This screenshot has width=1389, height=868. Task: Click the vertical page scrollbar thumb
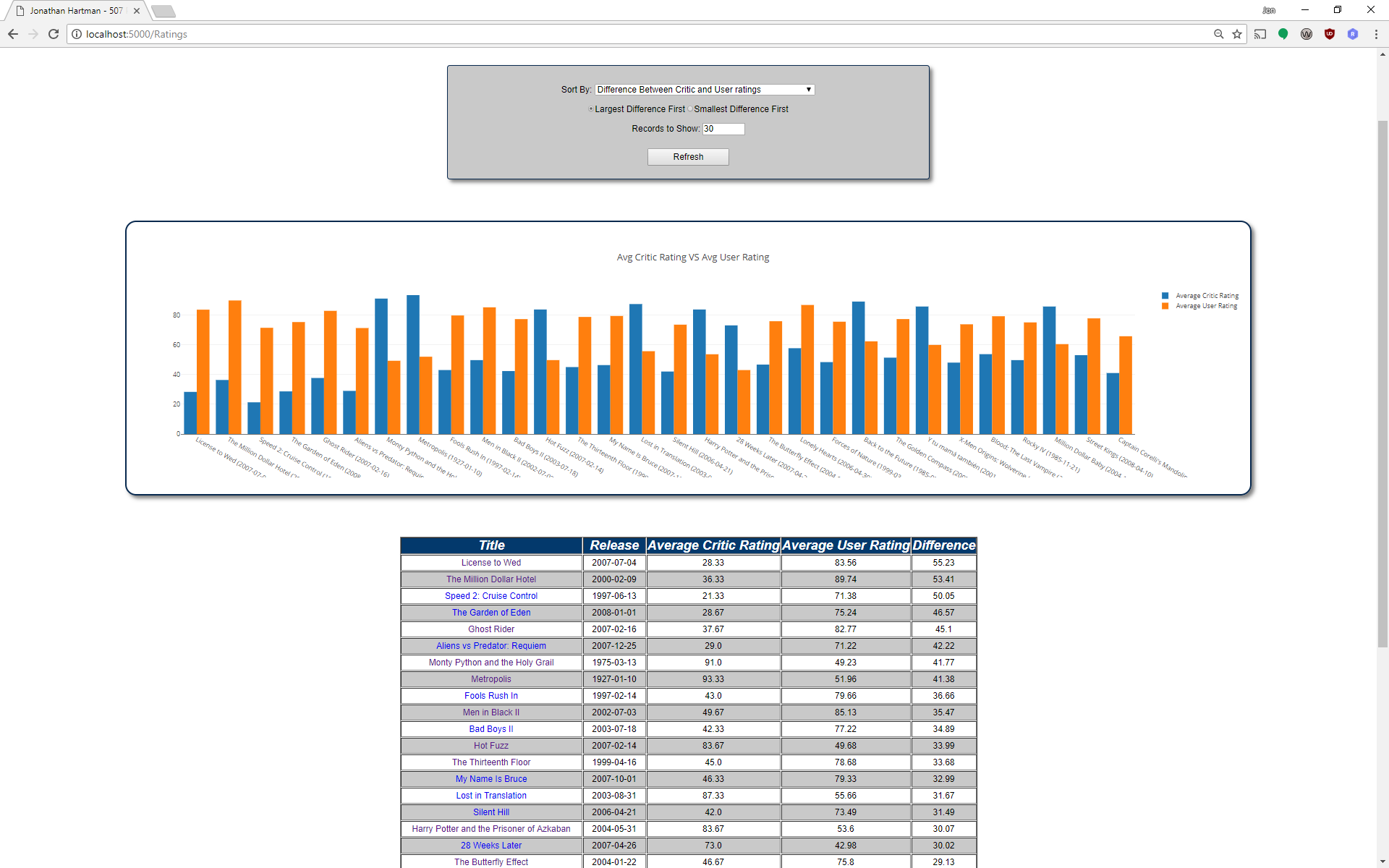click(x=1382, y=383)
